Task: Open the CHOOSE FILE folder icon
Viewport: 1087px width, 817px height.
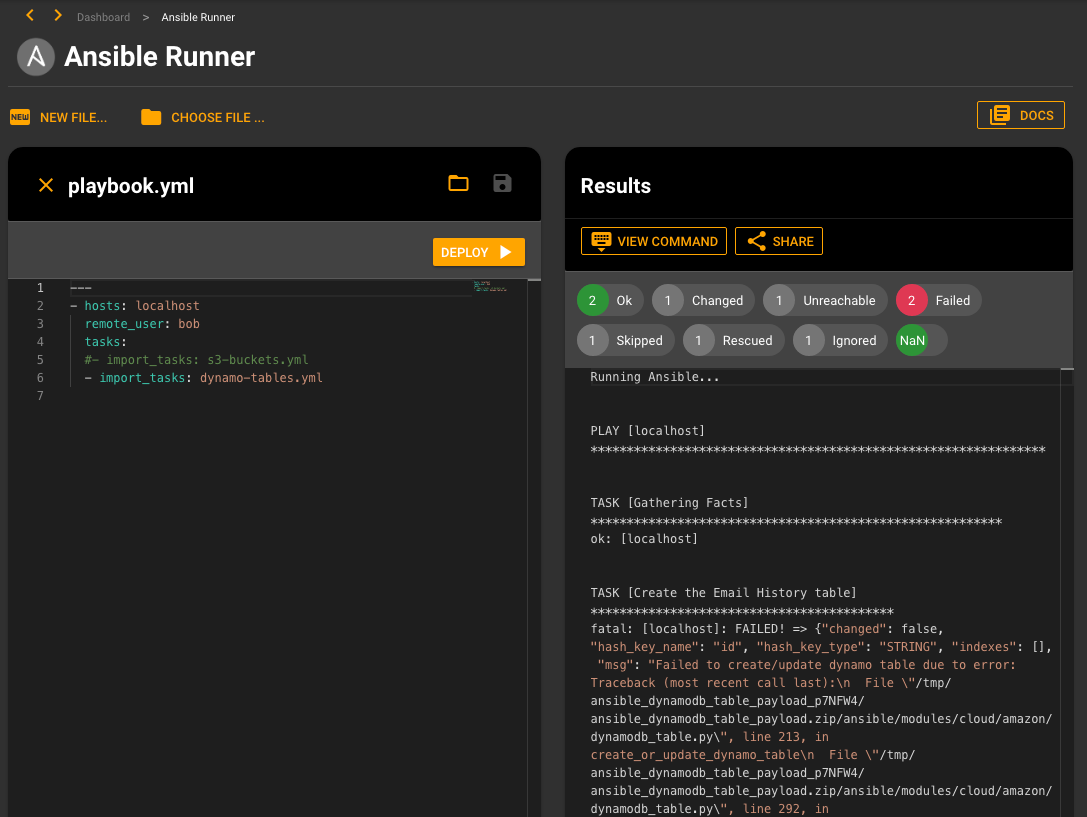Action: pos(150,117)
